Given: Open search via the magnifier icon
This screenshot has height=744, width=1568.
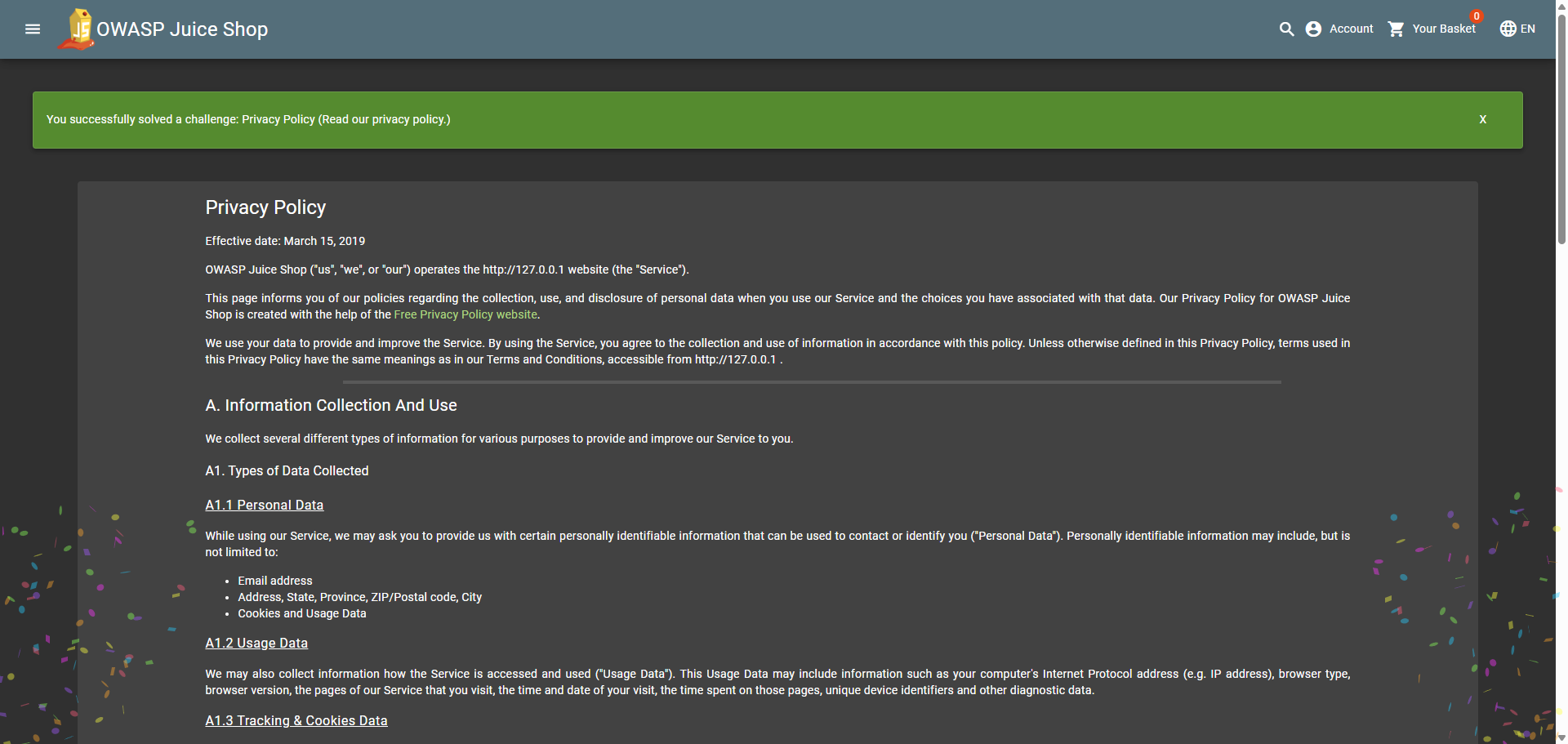Looking at the screenshot, I should coord(1286,29).
